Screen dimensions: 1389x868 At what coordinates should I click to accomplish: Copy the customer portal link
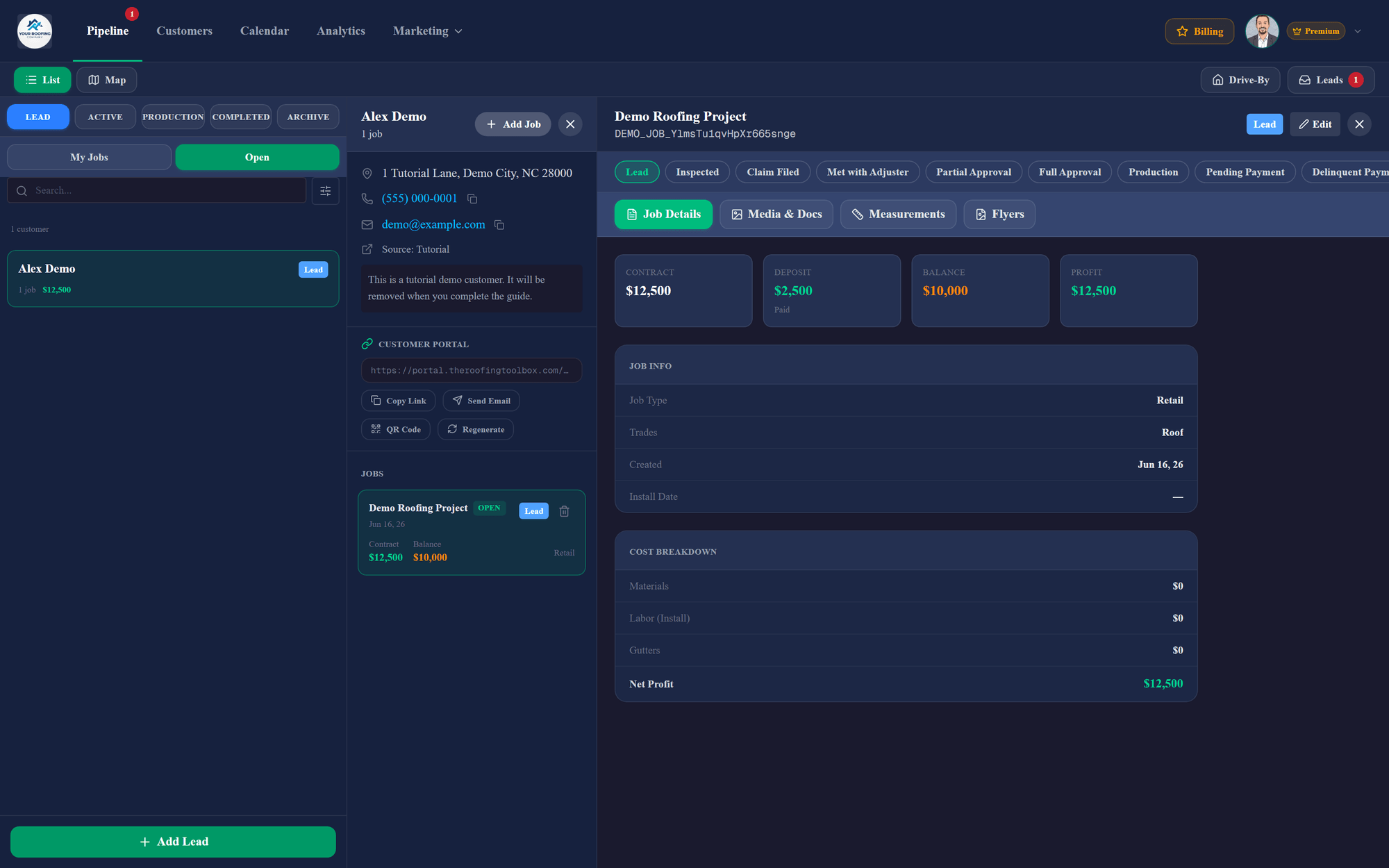click(399, 401)
